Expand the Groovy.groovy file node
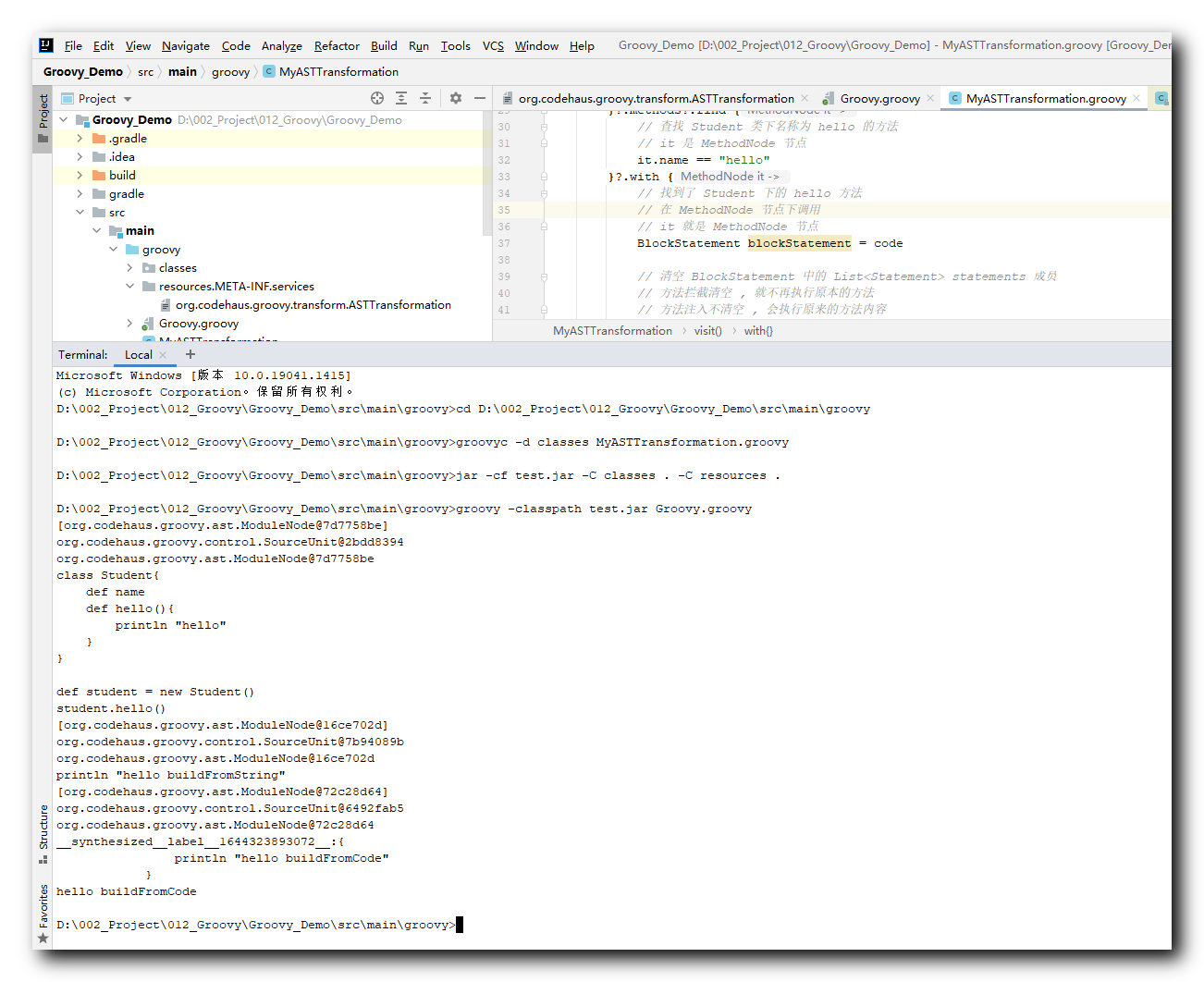1204x982 pixels. click(x=129, y=324)
